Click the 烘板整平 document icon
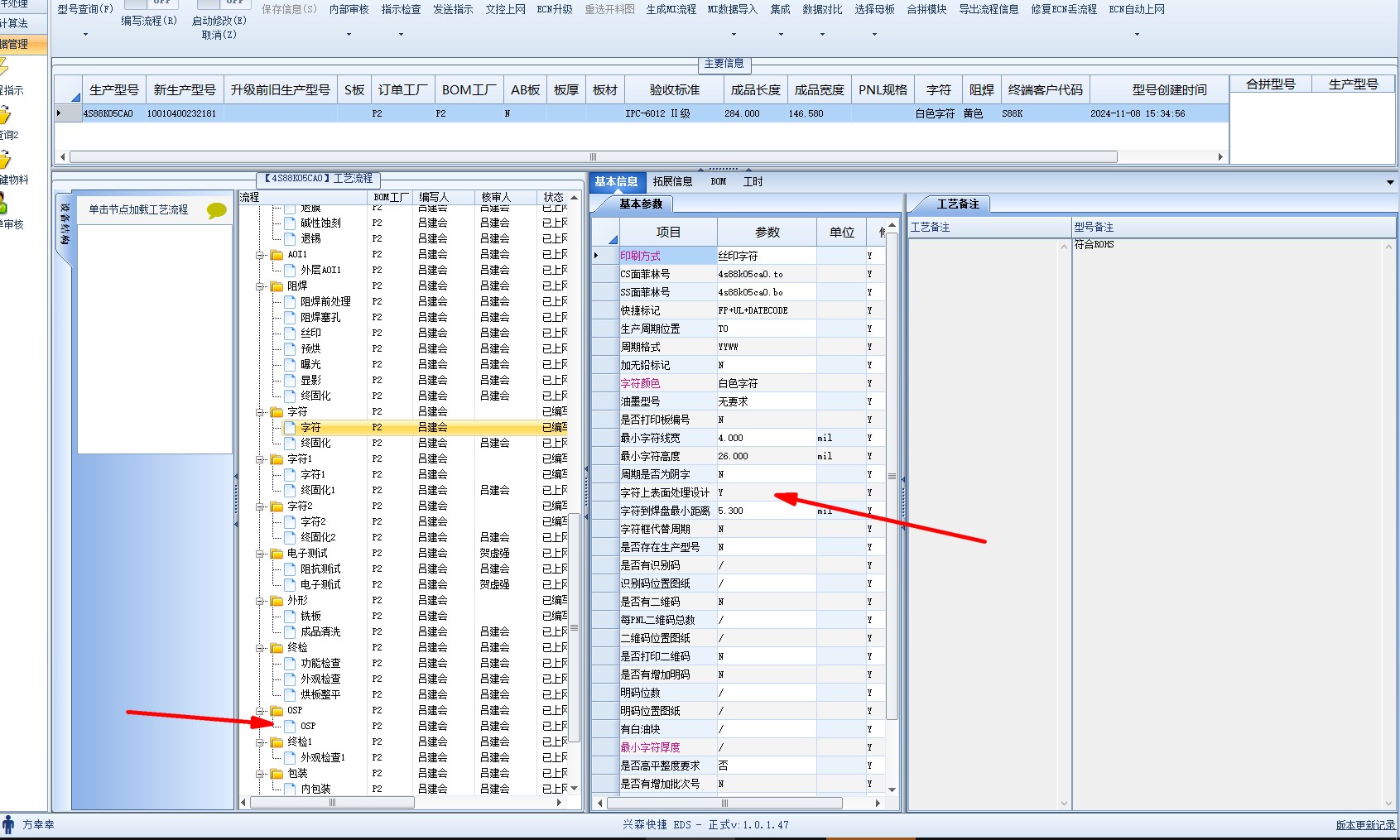 [290, 695]
